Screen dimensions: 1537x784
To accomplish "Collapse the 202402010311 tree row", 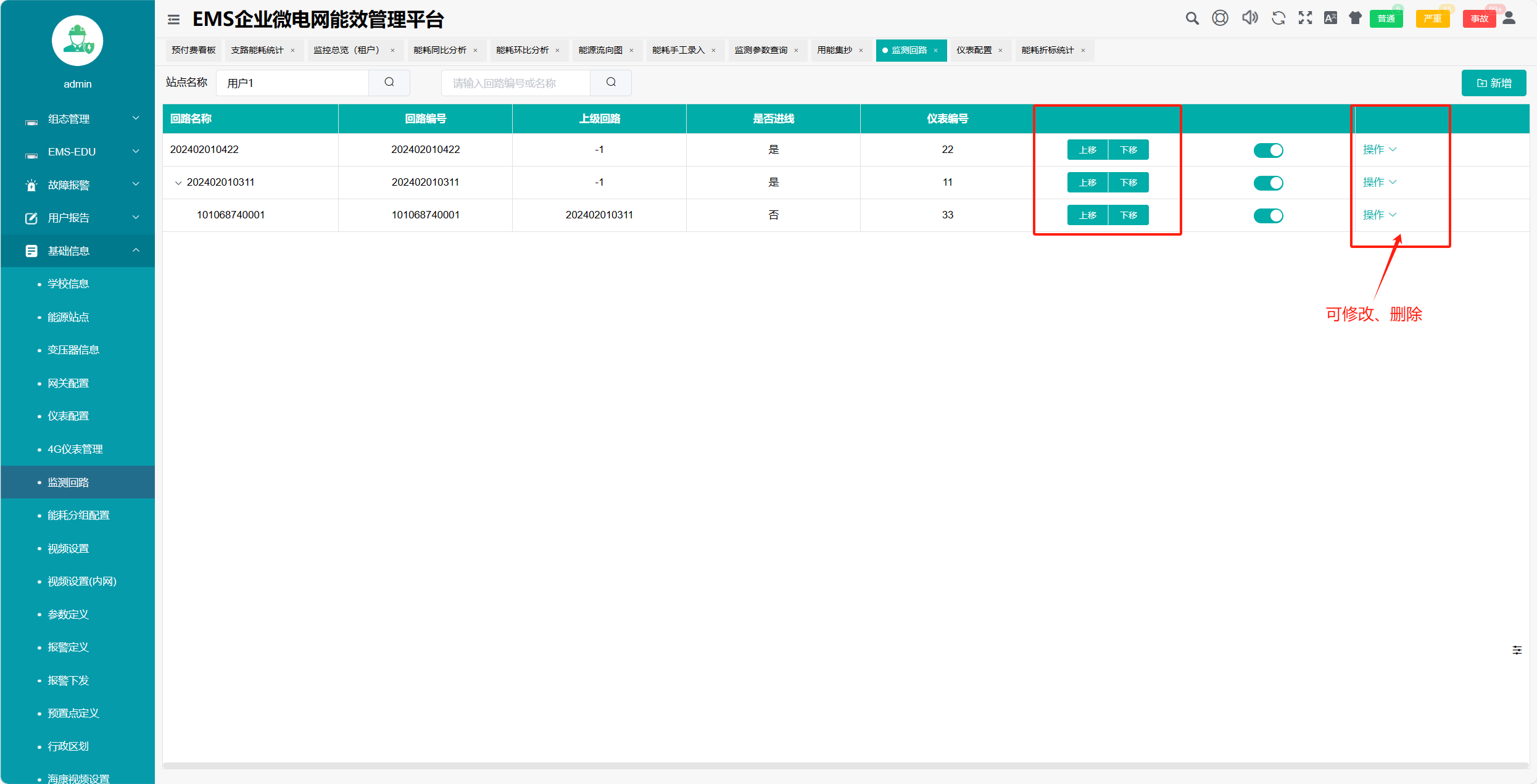I will 178,183.
